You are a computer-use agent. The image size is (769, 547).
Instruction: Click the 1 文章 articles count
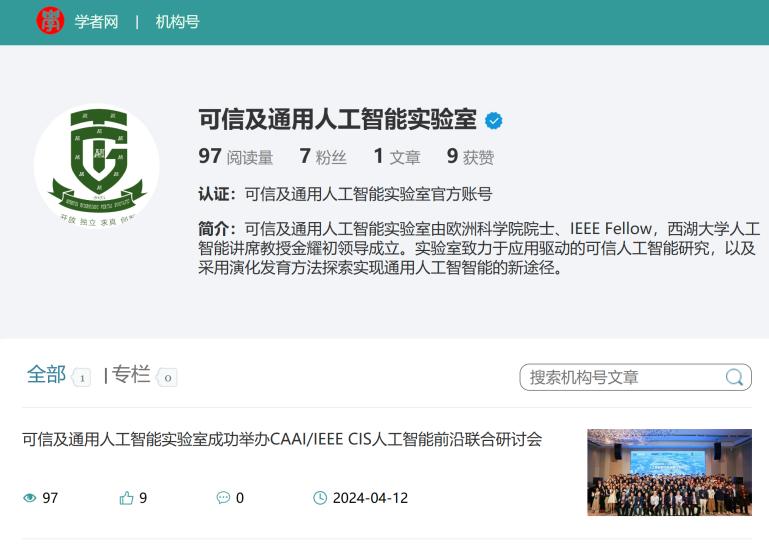click(397, 156)
